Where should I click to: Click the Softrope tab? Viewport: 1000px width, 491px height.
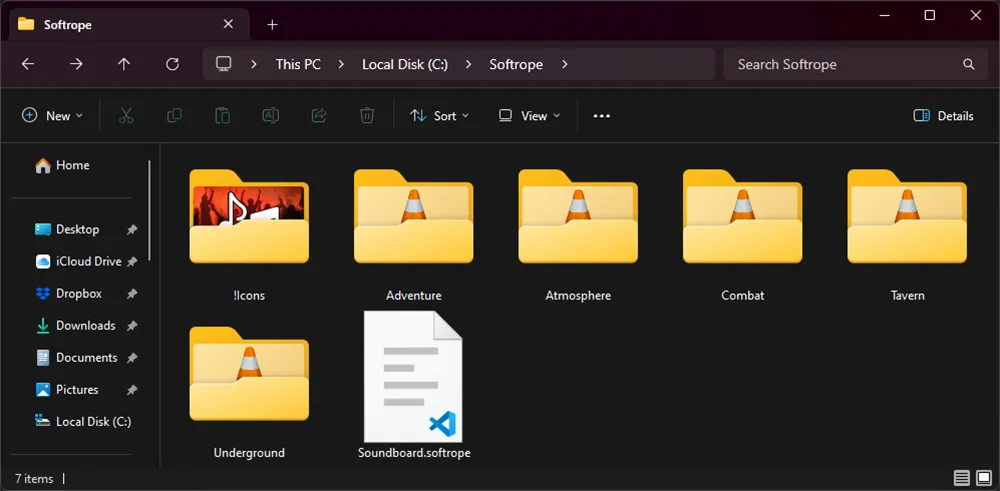click(x=130, y=25)
